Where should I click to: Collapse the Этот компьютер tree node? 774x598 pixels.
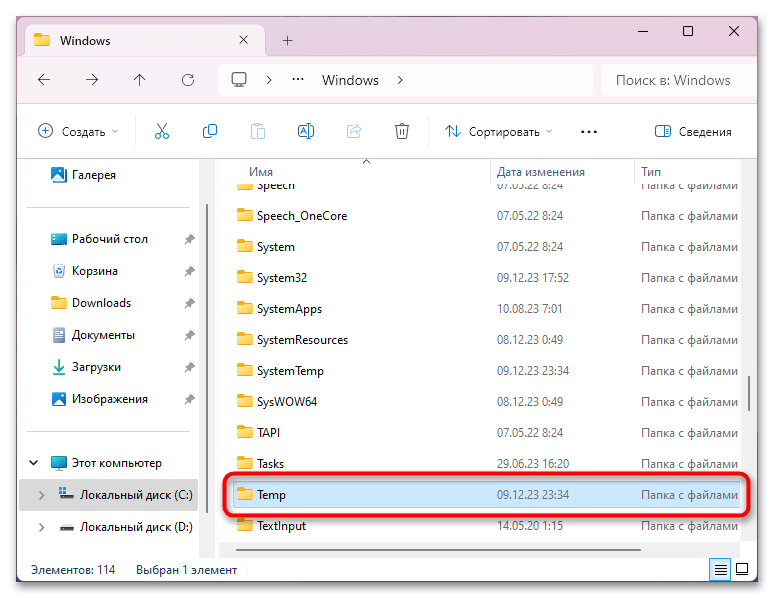(34, 463)
